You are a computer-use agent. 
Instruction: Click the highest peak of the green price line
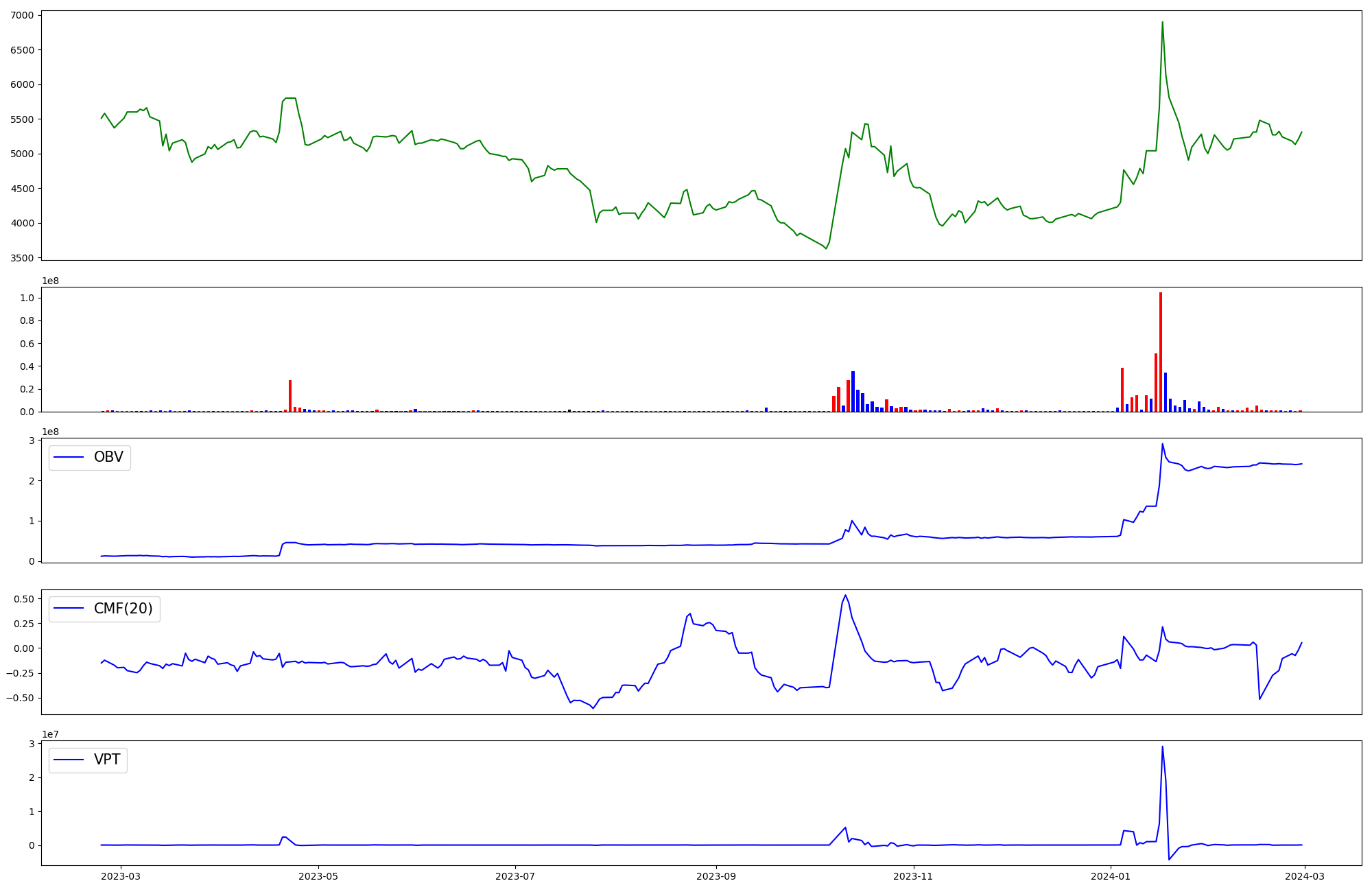pos(1162,23)
